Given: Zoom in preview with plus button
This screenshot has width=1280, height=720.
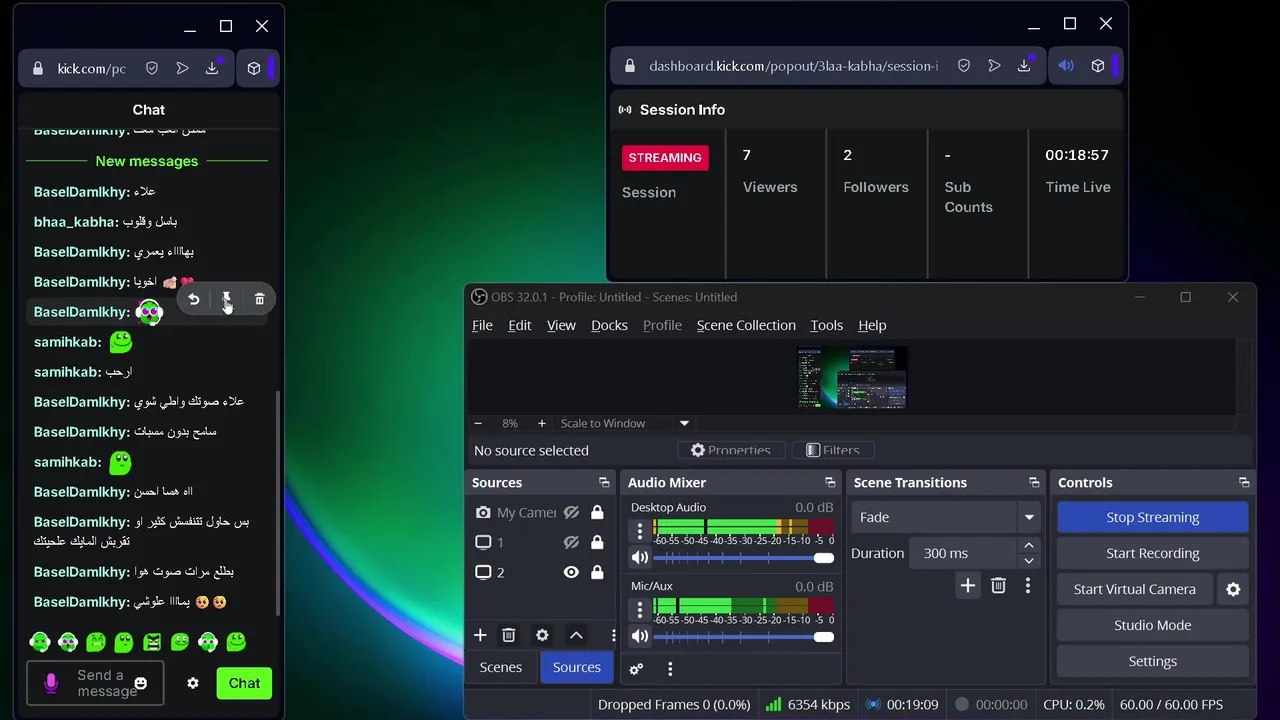Looking at the screenshot, I should pos(541,424).
